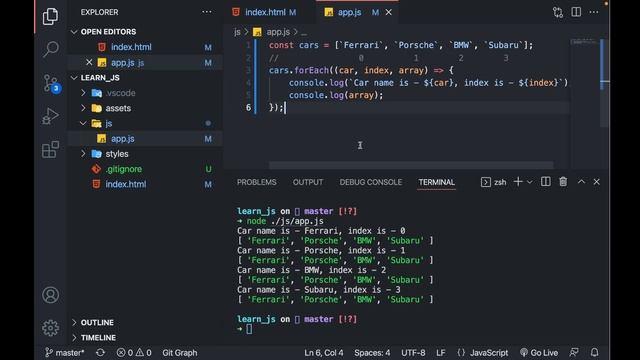640x360 pixels.
Task: Click js breadcrumb in editor path
Action: click(x=237, y=32)
